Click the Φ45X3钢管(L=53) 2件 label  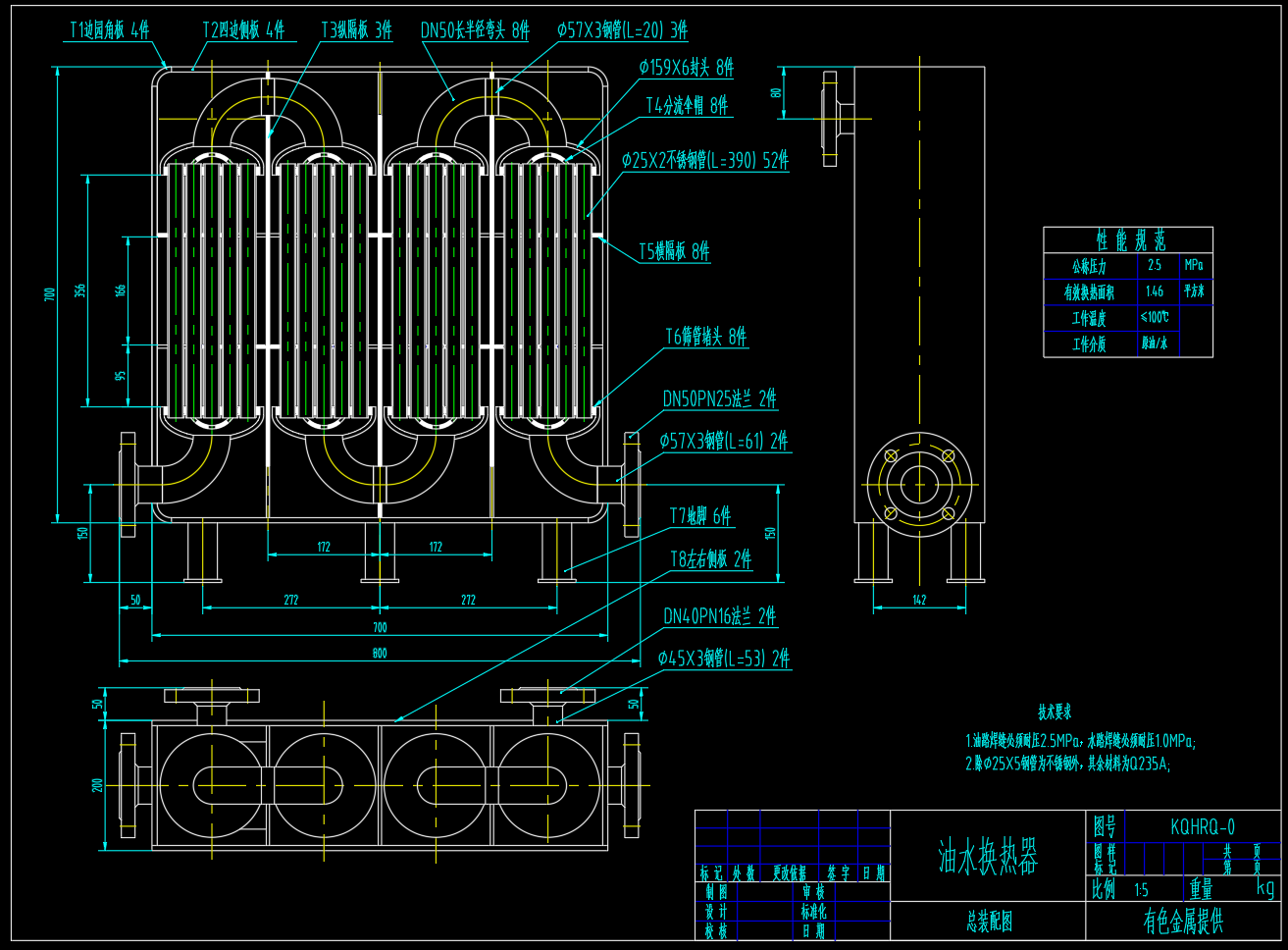point(724,659)
